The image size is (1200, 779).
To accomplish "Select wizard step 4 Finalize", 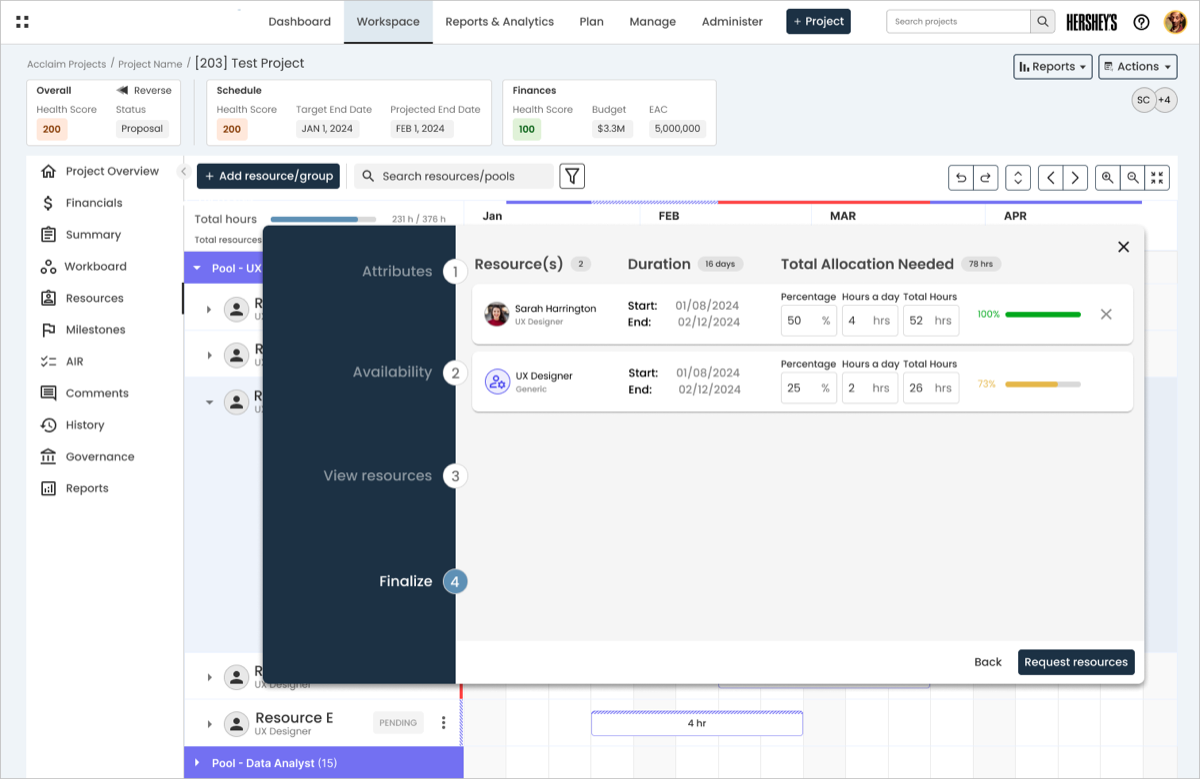I will [455, 582].
